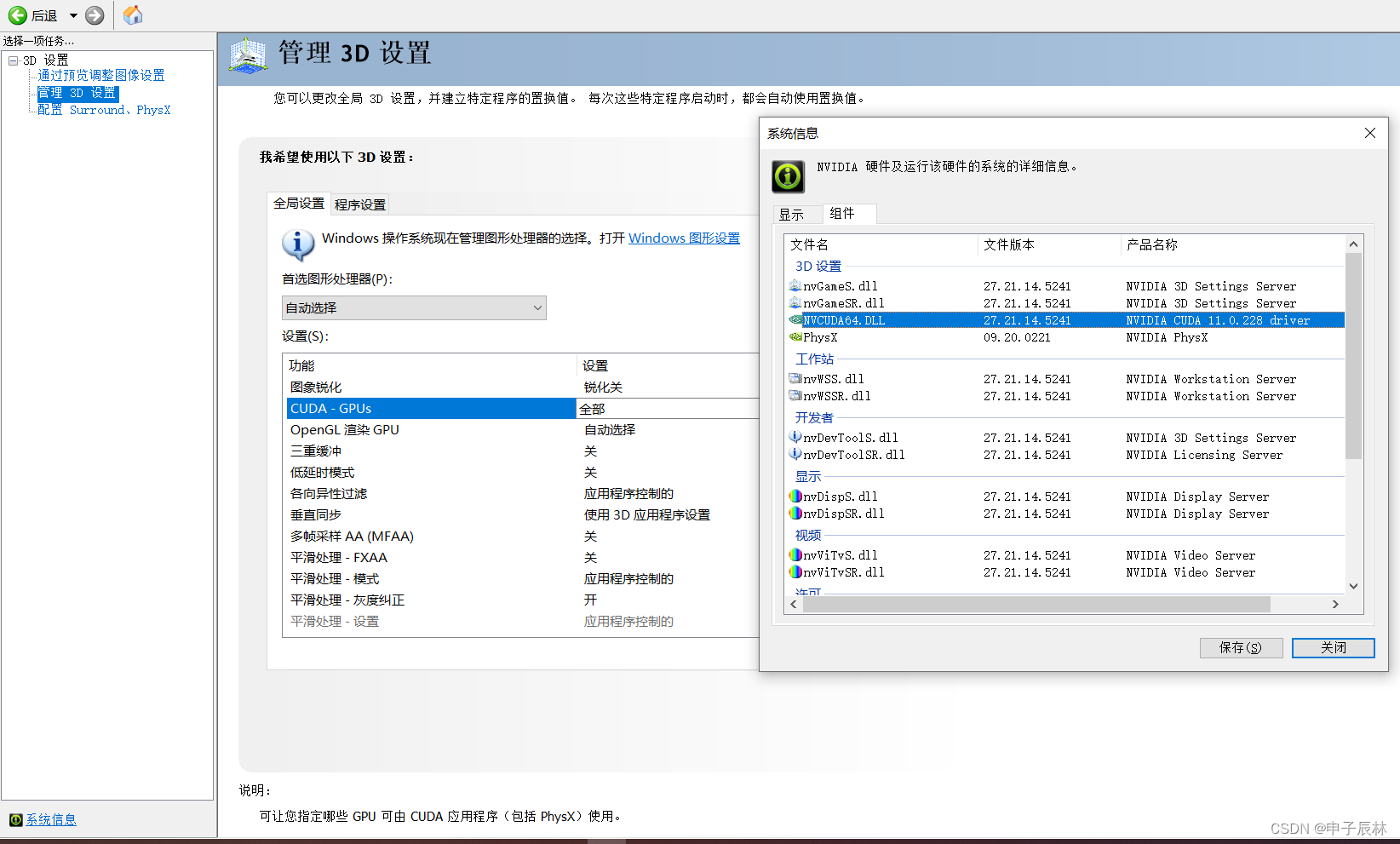The height and width of the screenshot is (844, 1400).
Task: Click the nvWSS.dll file icon
Action: point(795,379)
